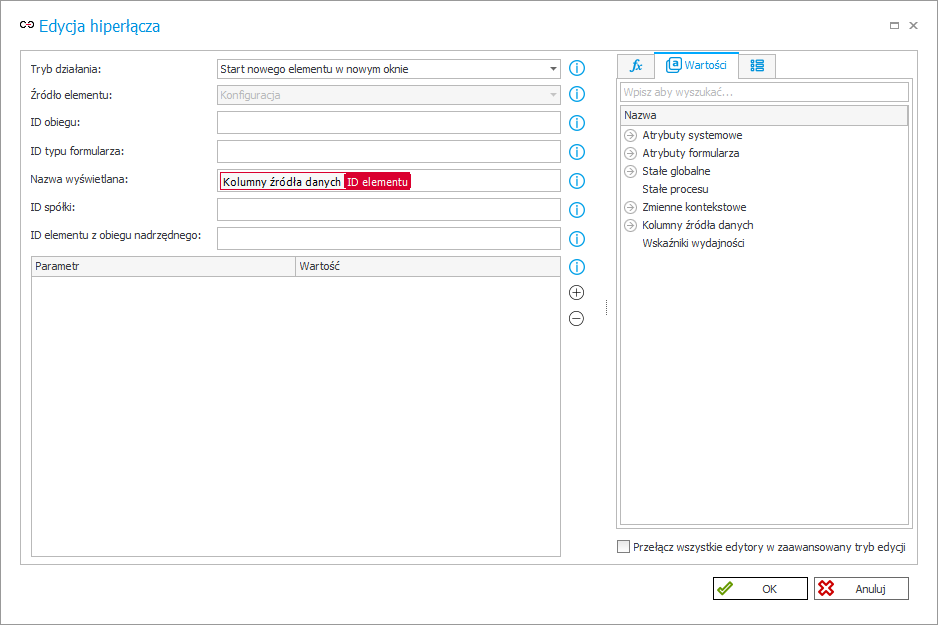Expand Atrybuty systemowe node
This screenshot has width=938, height=625.
pos(631,135)
